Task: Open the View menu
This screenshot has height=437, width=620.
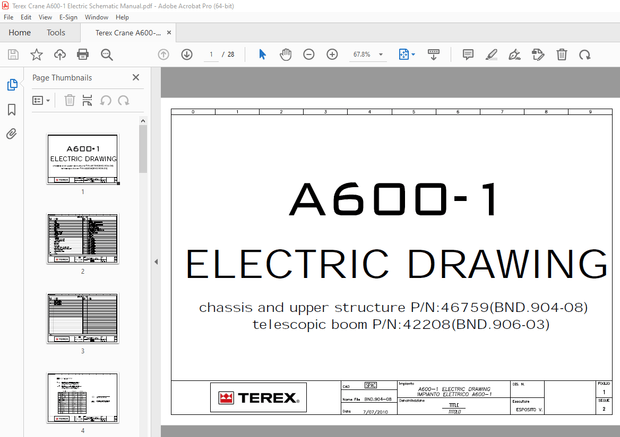Action: [x=45, y=17]
